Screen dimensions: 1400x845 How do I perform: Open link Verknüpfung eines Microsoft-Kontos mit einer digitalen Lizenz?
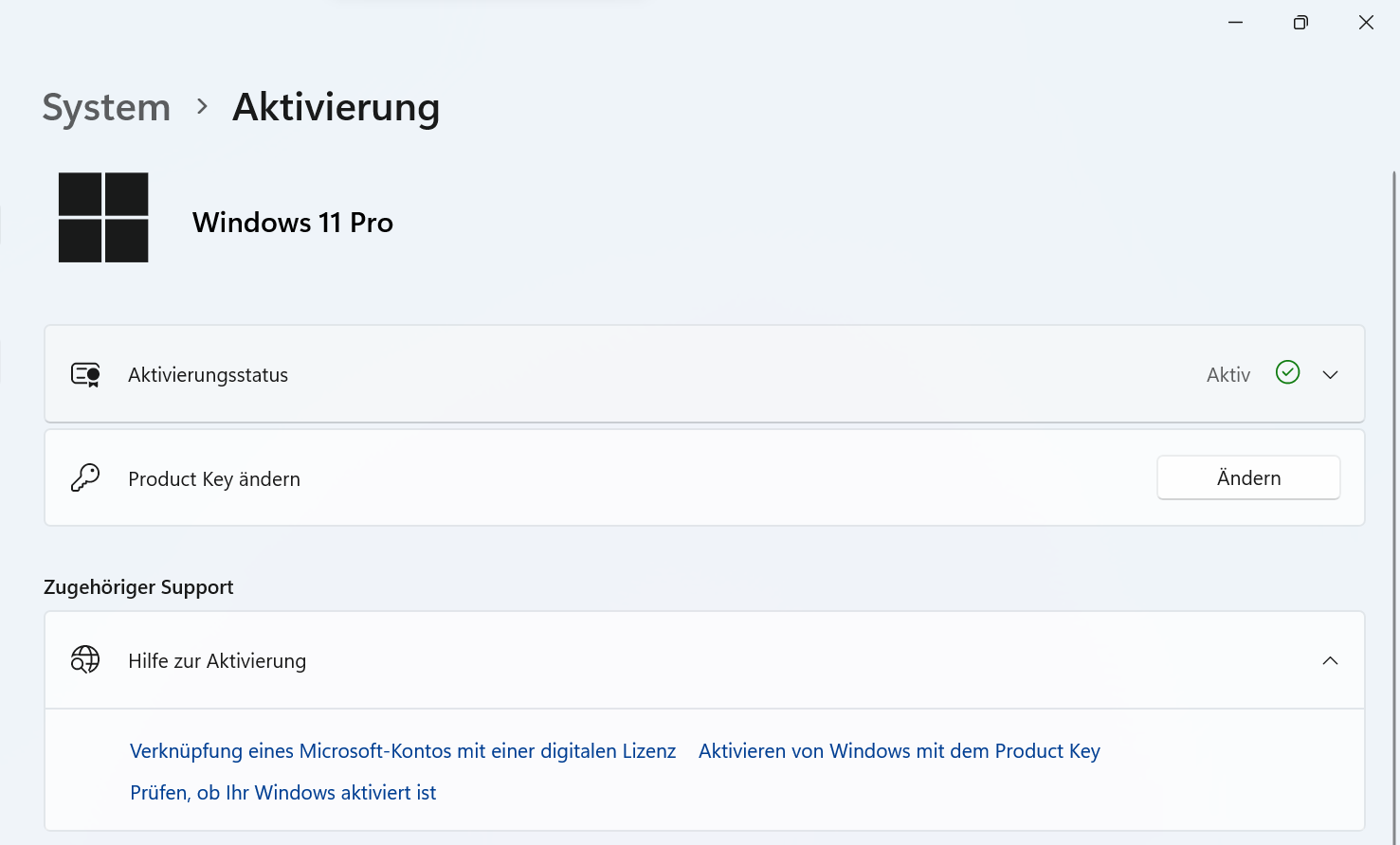coord(403,751)
